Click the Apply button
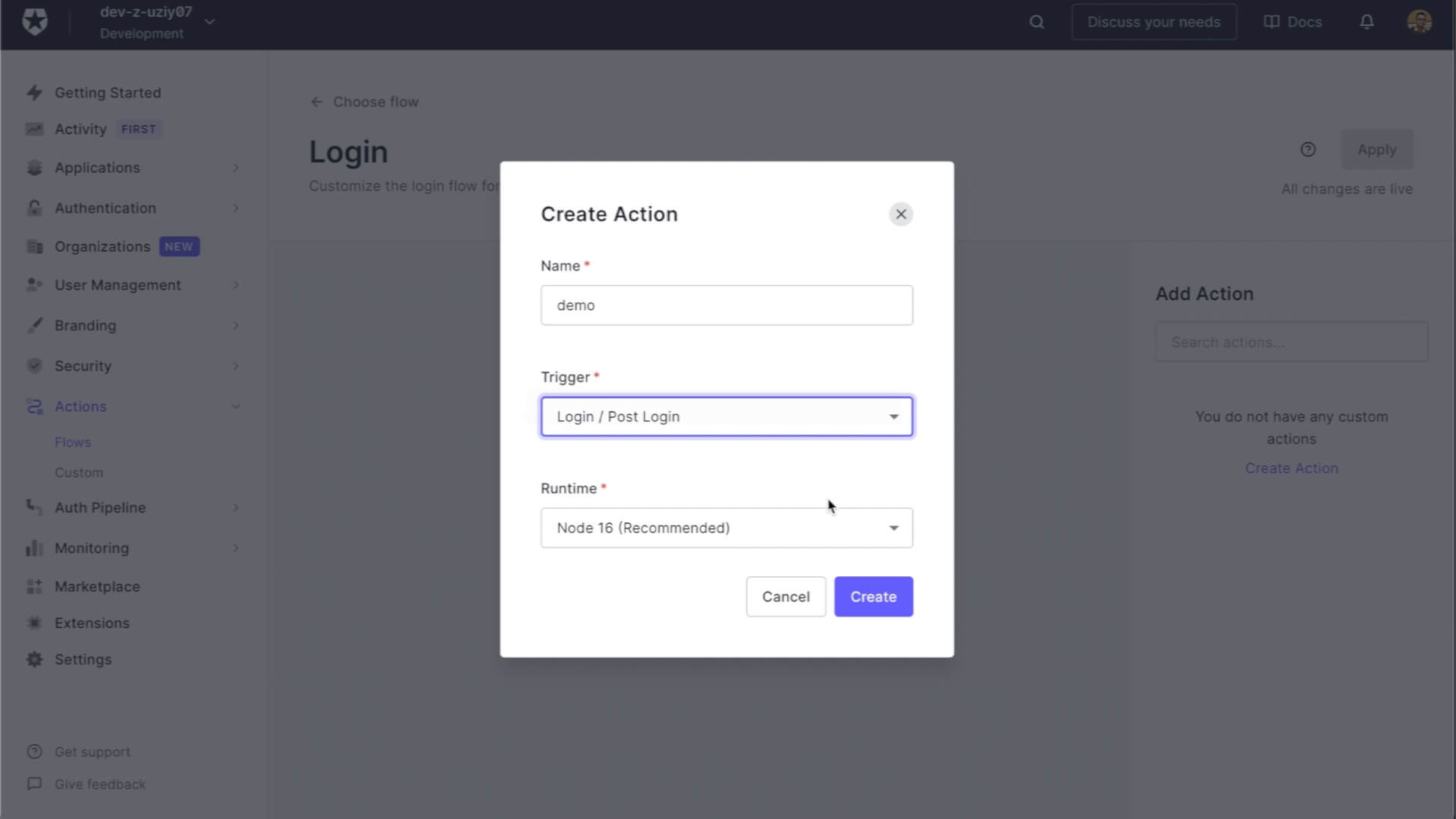The width and height of the screenshot is (1456, 819). point(1377,149)
